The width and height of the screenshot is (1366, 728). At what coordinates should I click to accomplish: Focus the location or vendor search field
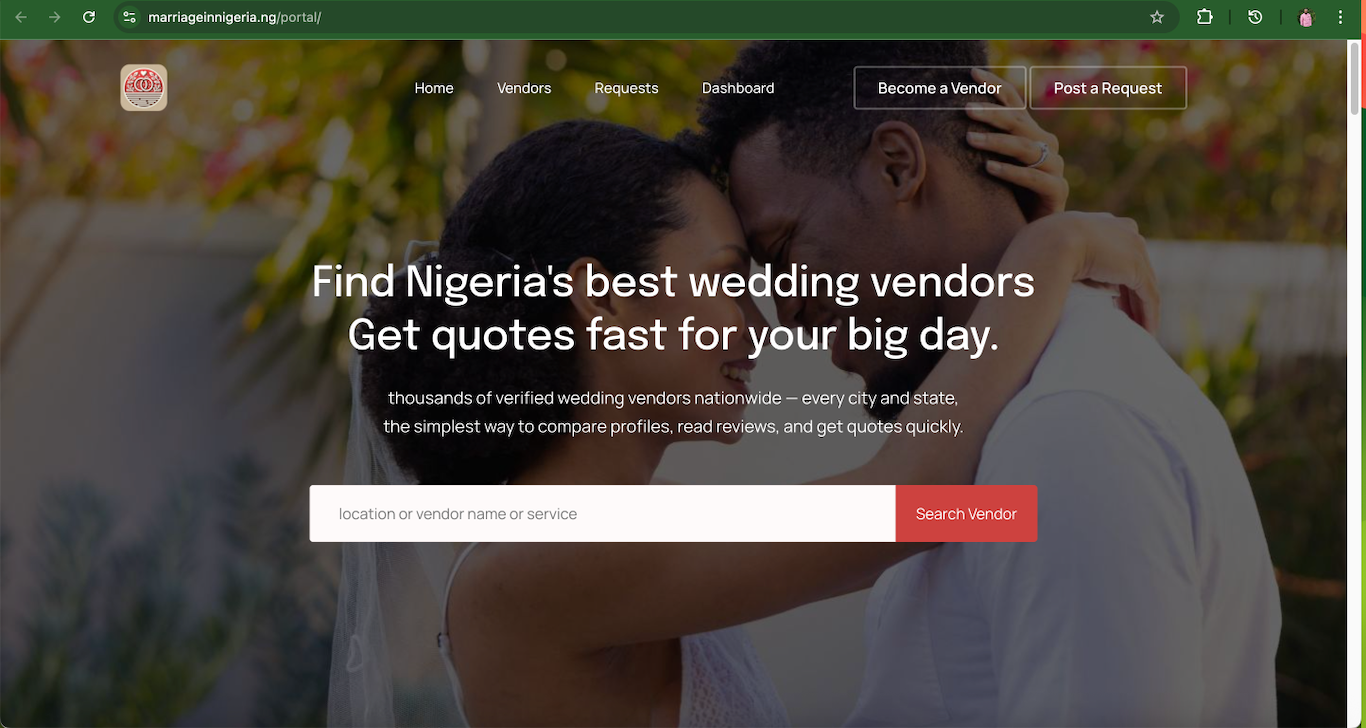coord(602,514)
